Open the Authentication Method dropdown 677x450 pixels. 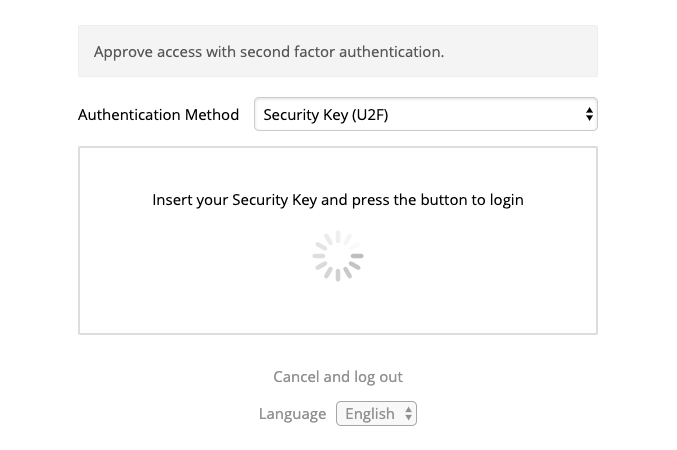[x=426, y=114]
